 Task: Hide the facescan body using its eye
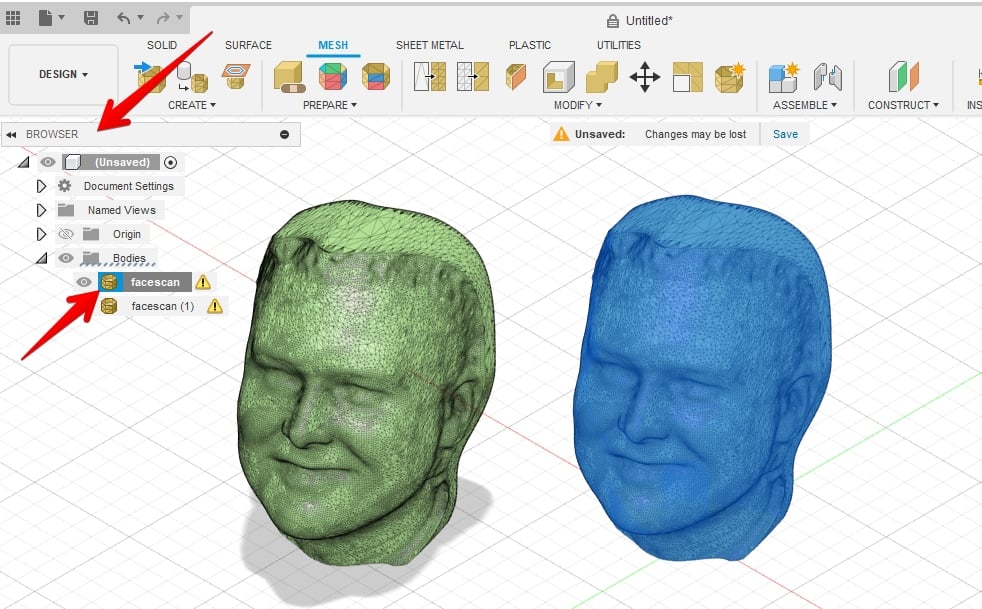83,282
